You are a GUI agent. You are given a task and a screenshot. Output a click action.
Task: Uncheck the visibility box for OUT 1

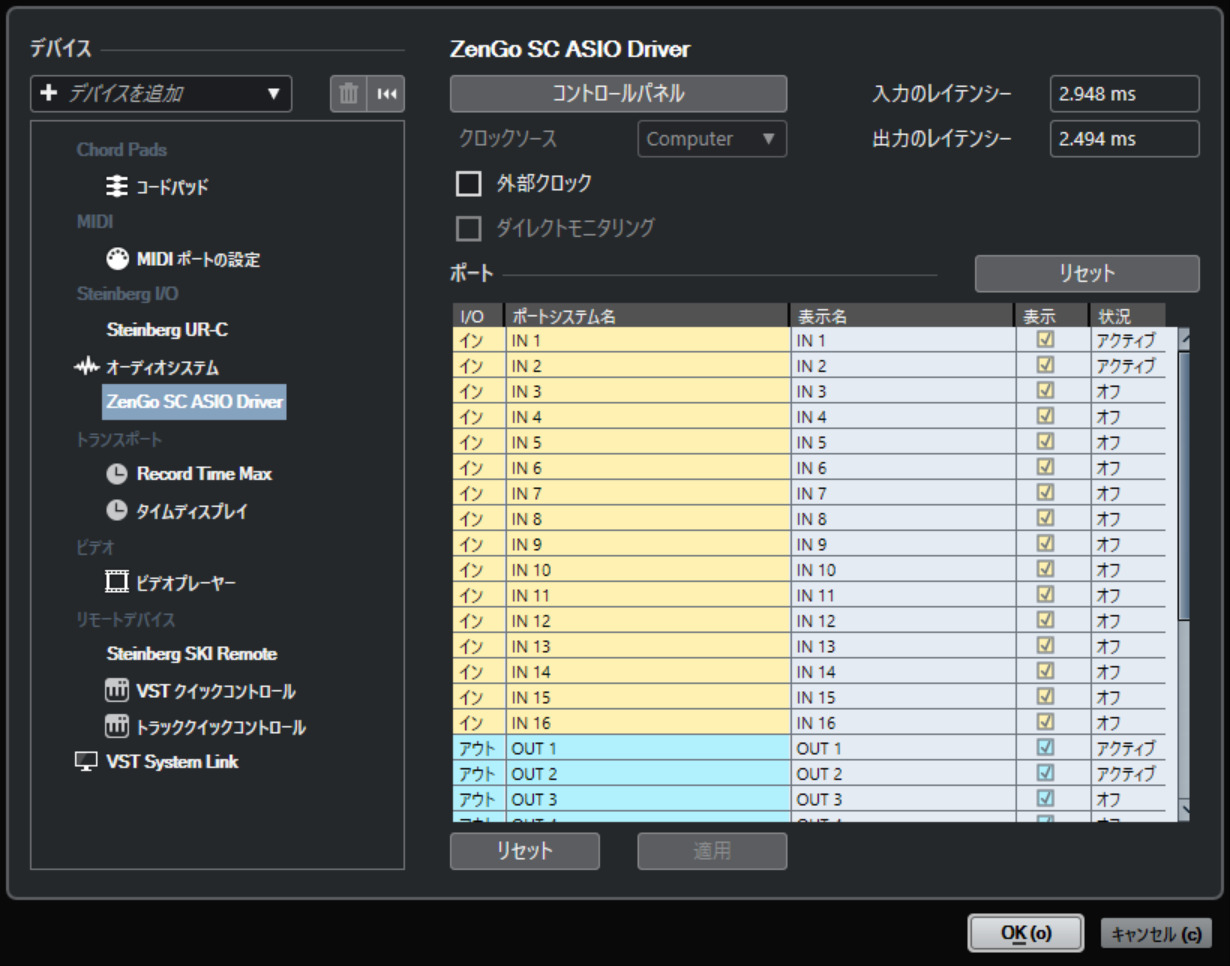tap(1046, 747)
